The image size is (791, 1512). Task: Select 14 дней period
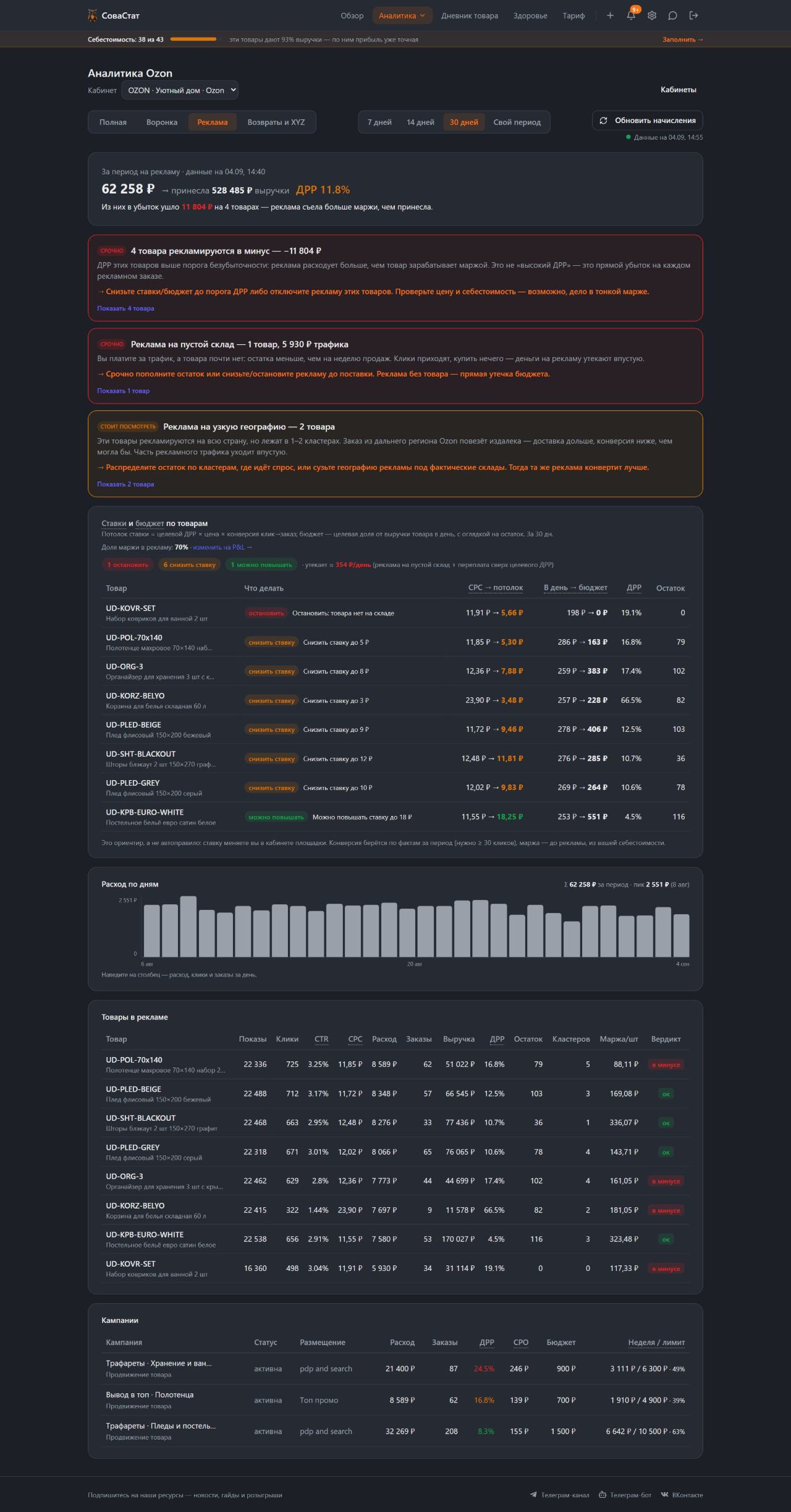[x=420, y=122]
